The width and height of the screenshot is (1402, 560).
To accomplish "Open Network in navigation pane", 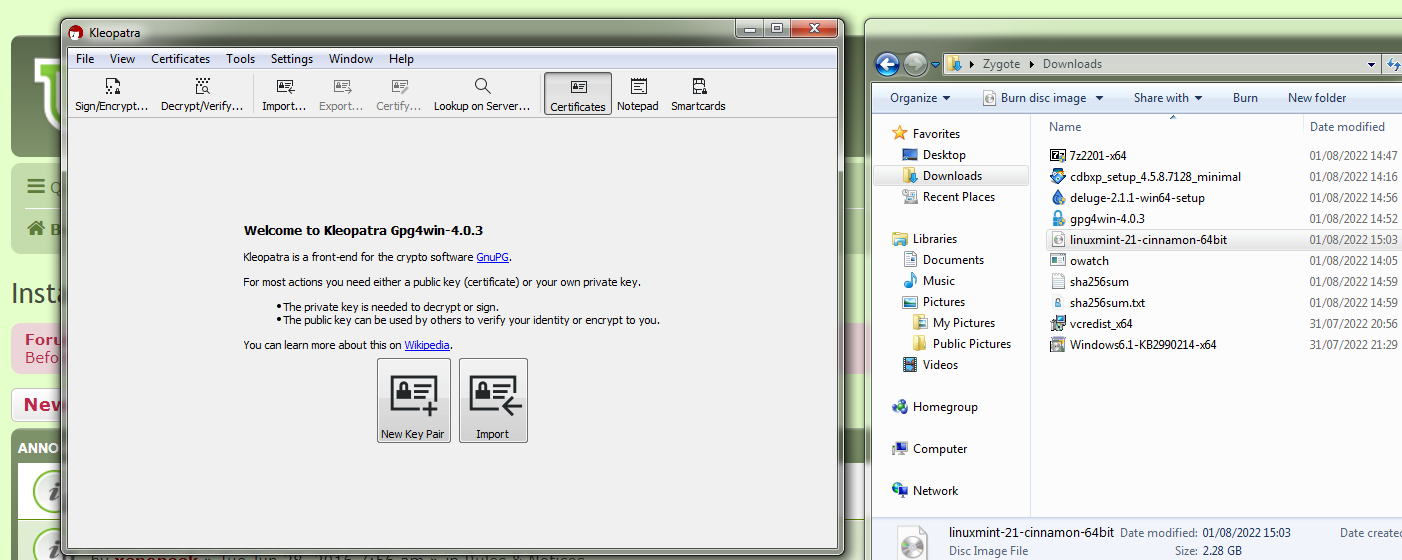I will pyautogui.click(x=925, y=491).
